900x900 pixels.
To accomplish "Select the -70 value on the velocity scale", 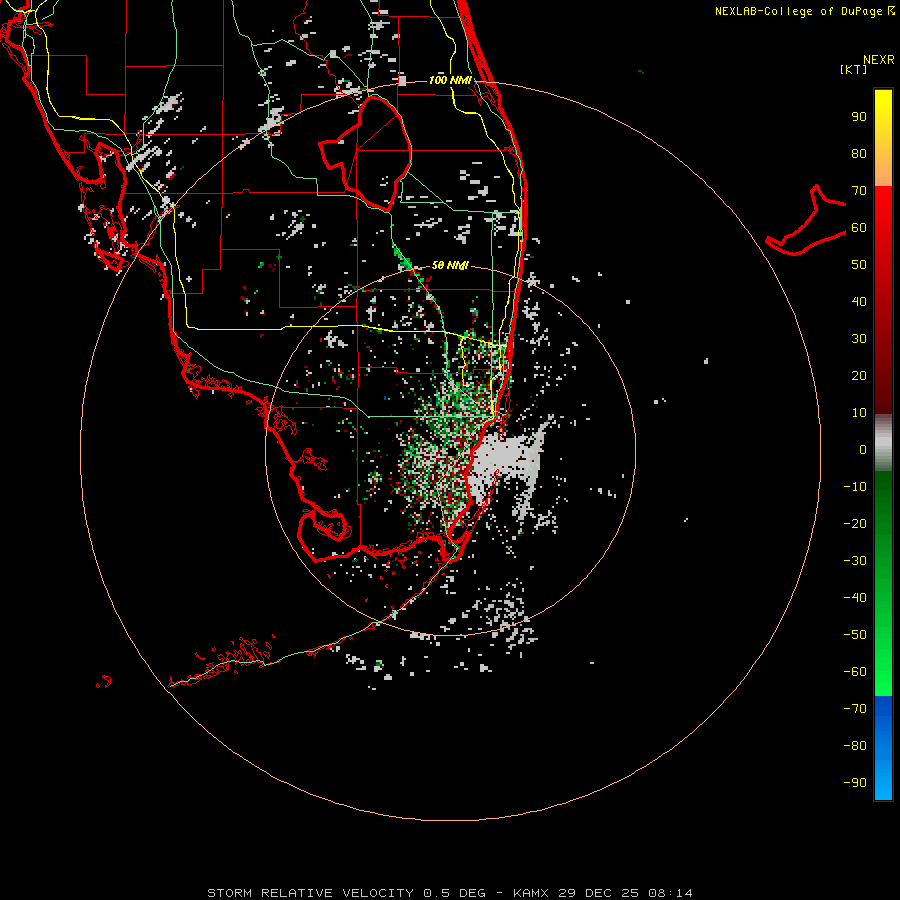I will click(x=855, y=708).
